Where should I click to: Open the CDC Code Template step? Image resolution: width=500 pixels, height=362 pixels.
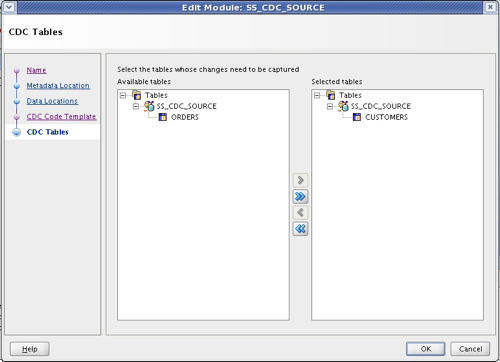(x=61, y=117)
